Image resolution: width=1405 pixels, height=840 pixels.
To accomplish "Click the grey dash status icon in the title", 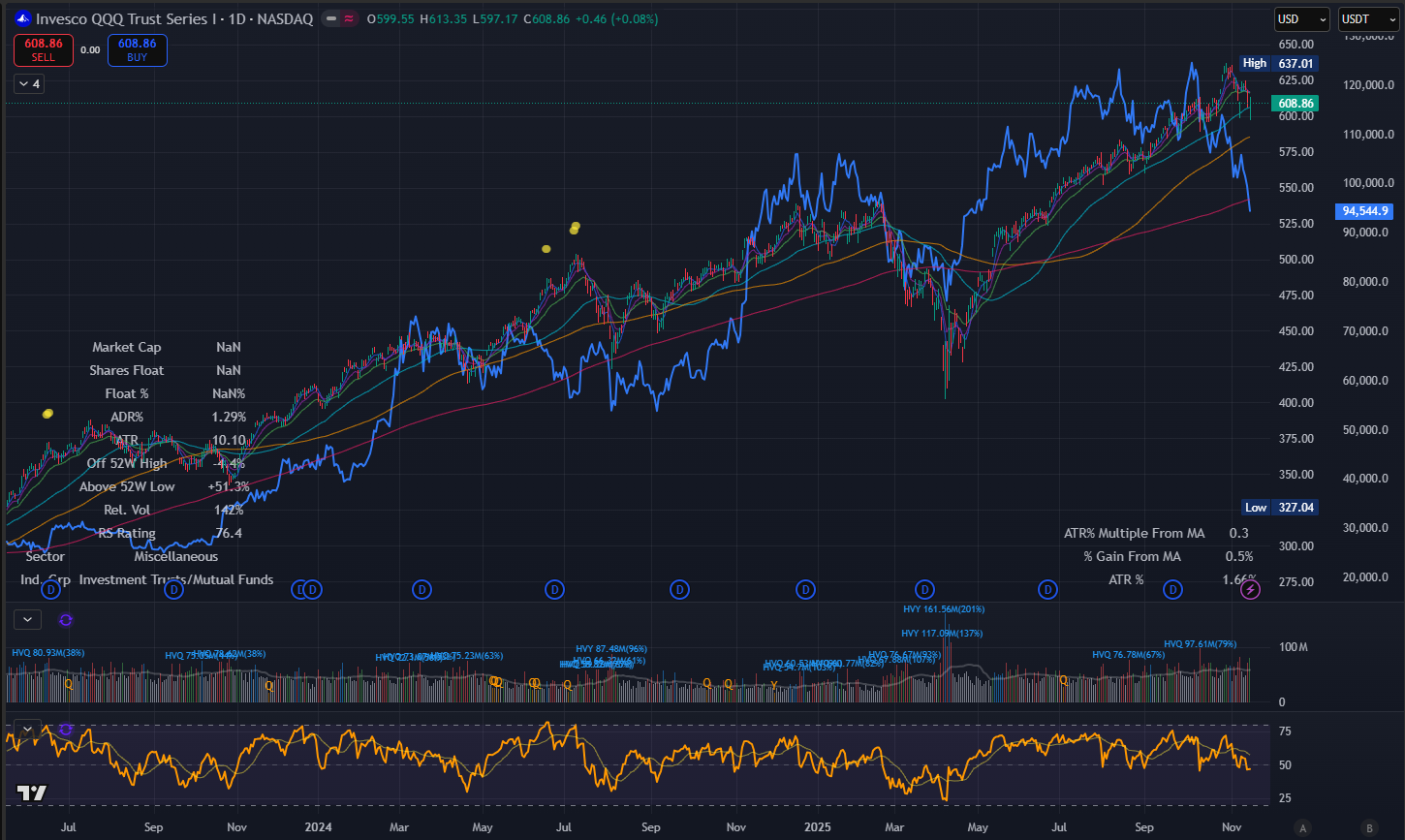I will [x=331, y=18].
